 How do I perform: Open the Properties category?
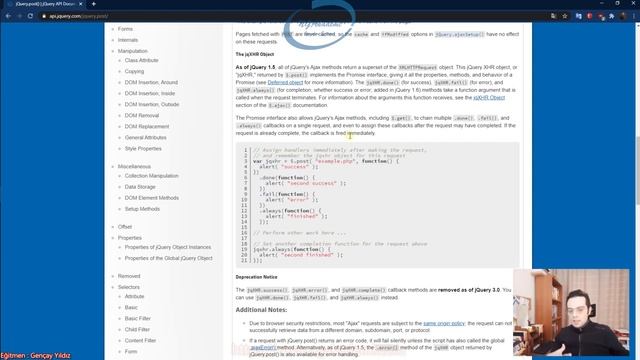click(x=130, y=238)
